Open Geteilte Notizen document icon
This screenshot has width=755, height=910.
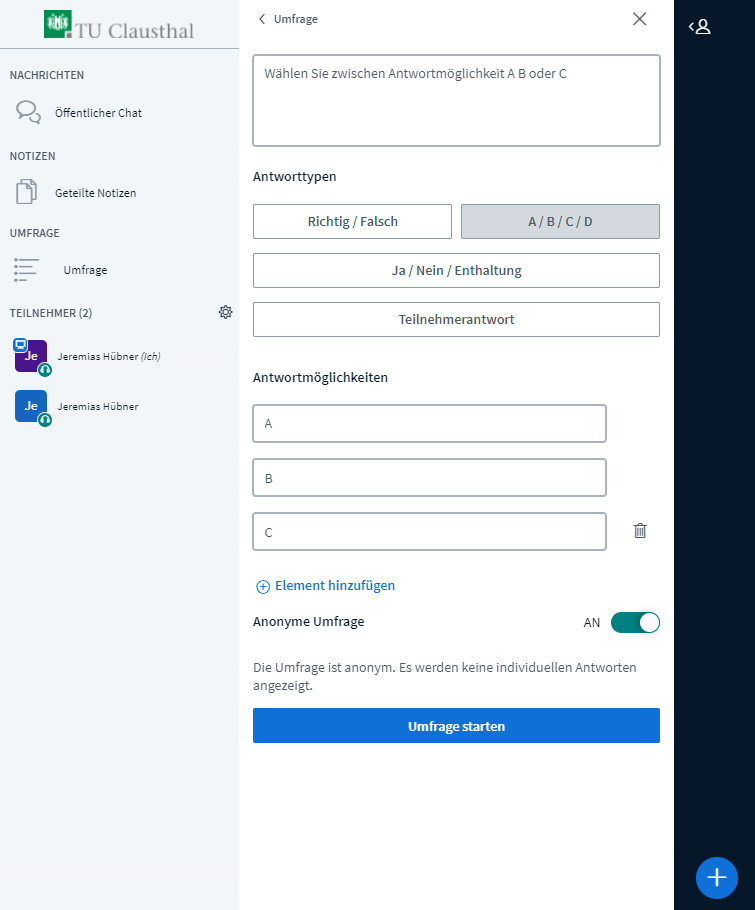click(x=27, y=192)
